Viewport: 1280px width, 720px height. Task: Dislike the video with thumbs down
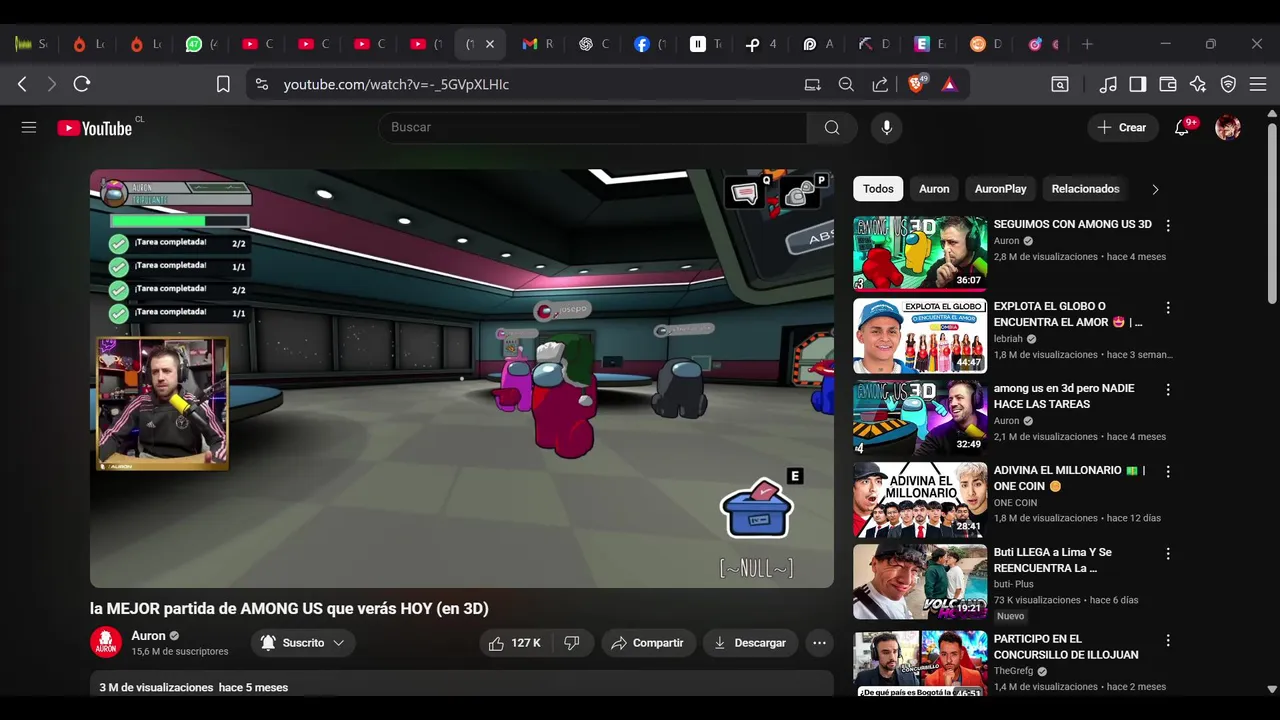click(x=572, y=643)
